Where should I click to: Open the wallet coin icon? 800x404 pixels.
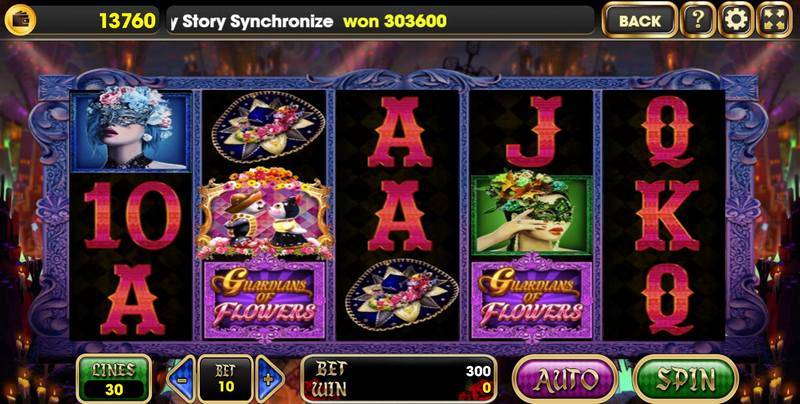click(x=20, y=20)
